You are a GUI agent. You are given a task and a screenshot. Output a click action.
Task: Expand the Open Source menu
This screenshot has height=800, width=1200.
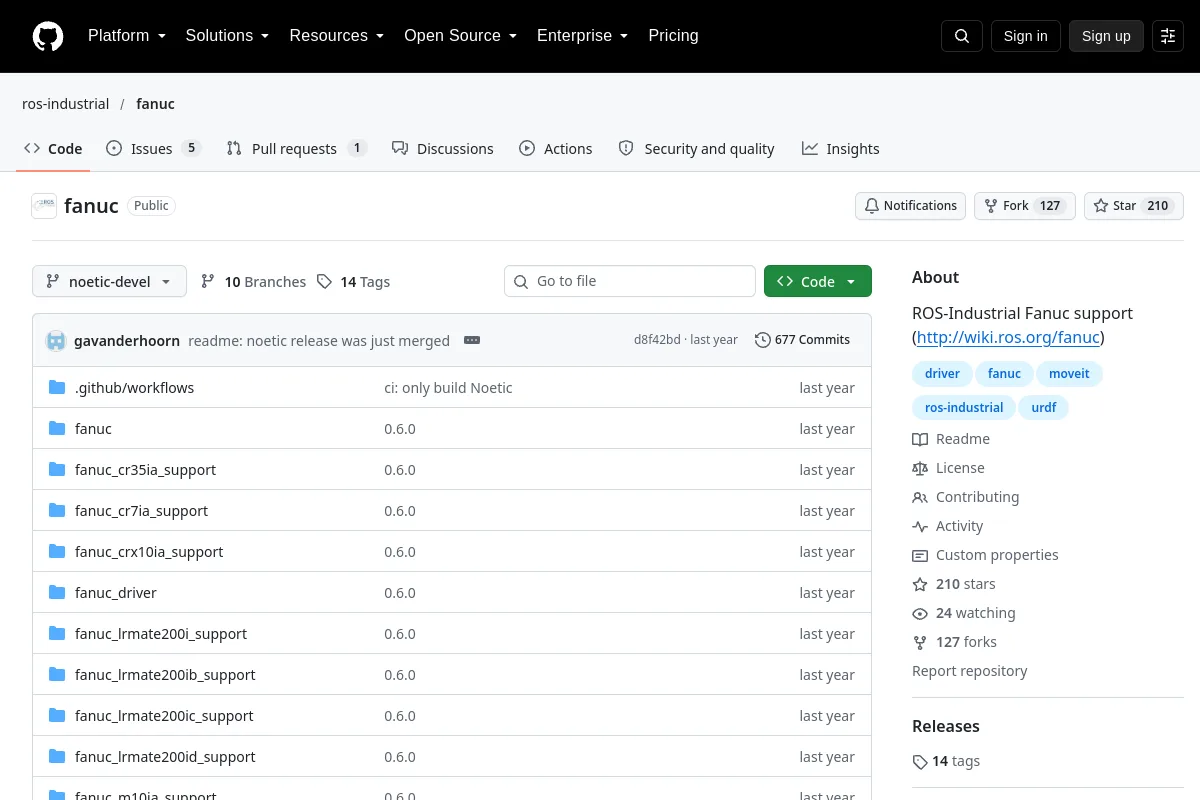click(460, 36)
